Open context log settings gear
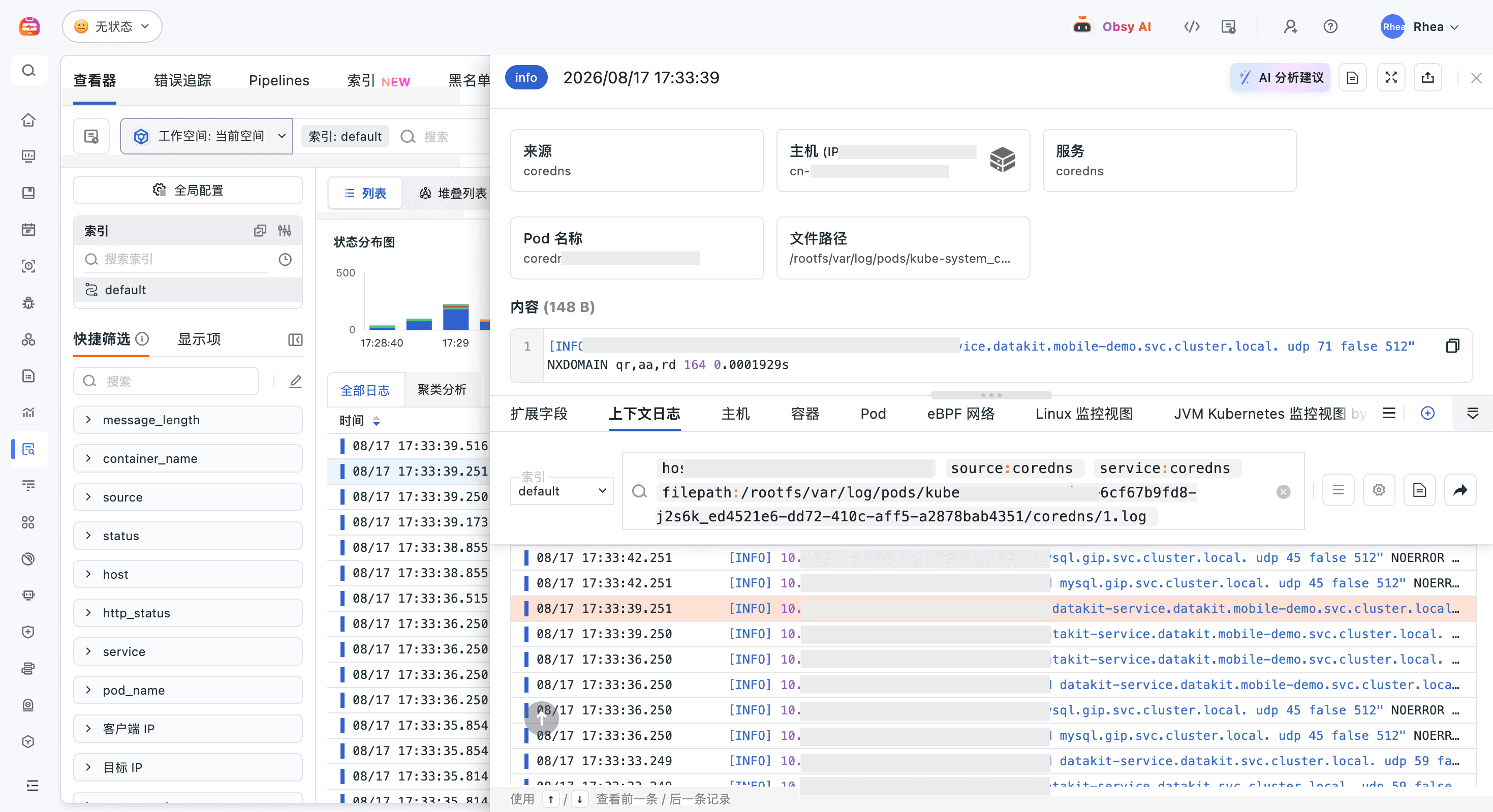The image size is (1493, 812). click(1379, 490)
